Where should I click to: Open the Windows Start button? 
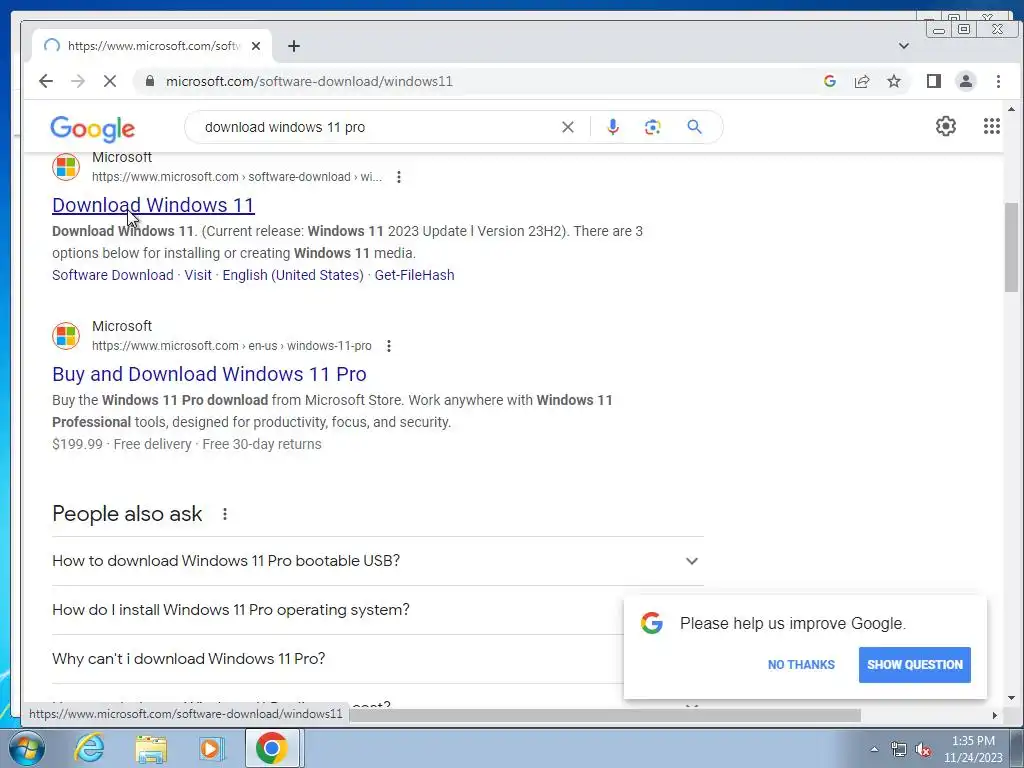tap(27, 748)
